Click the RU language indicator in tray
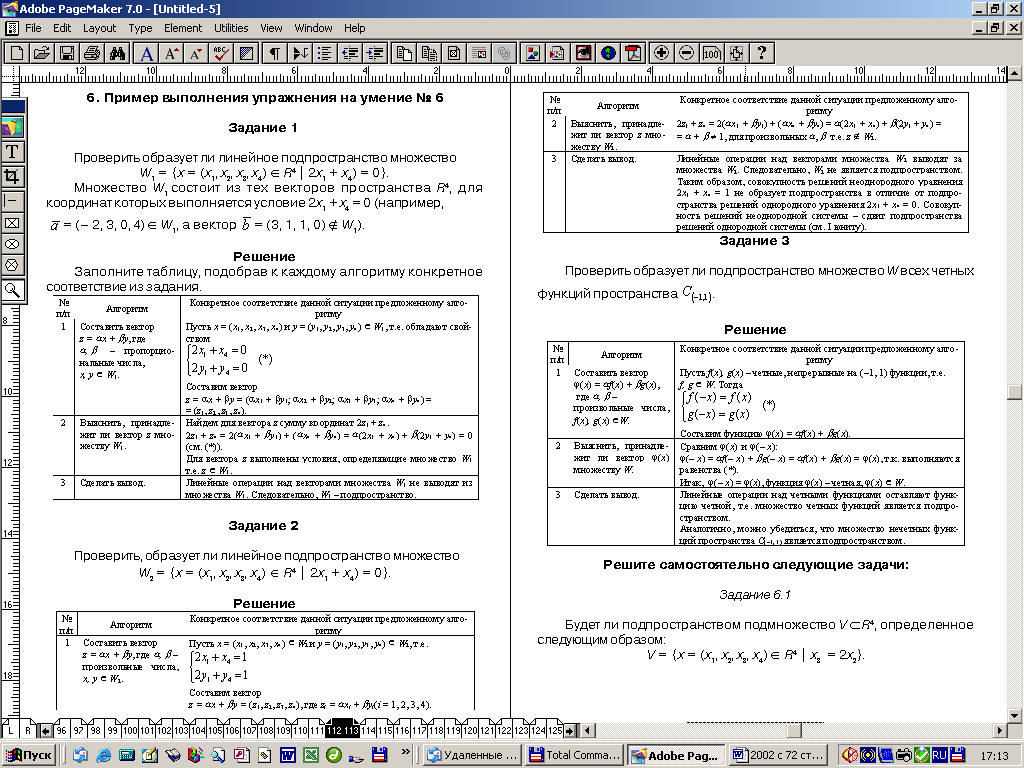The image size is (1024, 768). 939,755
